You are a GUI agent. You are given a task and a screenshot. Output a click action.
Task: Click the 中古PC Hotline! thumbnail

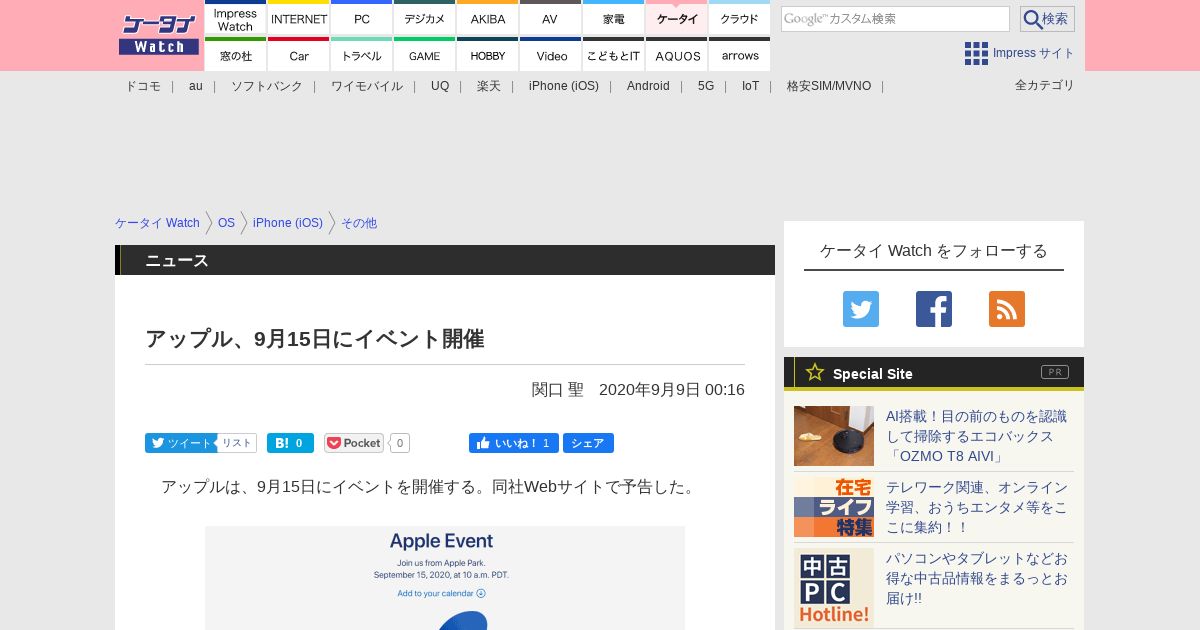834,588
